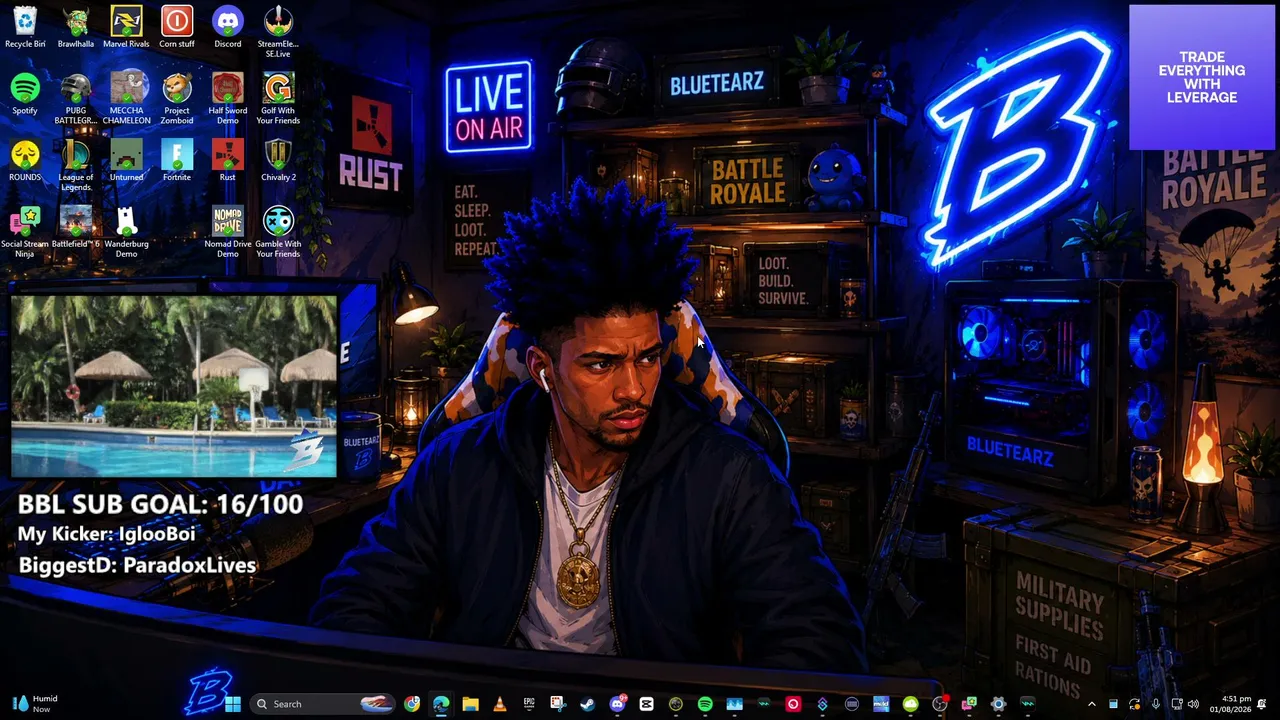Launch Discord from the desktop shortcut
Image resolution: width=1280 pixels, height=720 pixels.
228,27
